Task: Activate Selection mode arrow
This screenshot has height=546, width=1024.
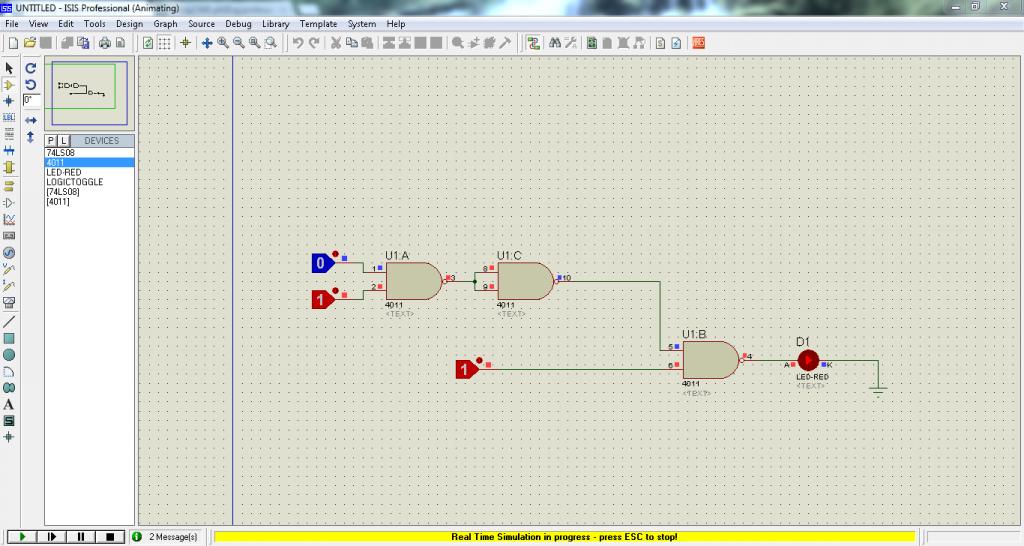Action: click(9, 68)
